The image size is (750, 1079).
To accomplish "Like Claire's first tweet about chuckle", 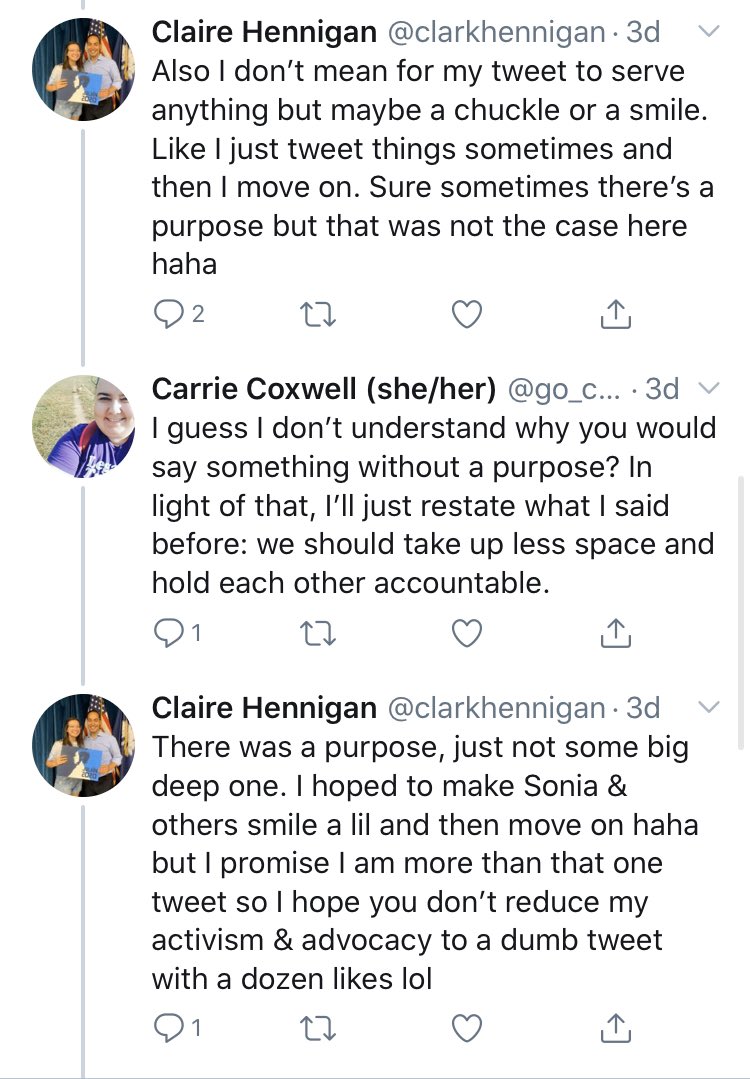I will [x=467, y=314].
